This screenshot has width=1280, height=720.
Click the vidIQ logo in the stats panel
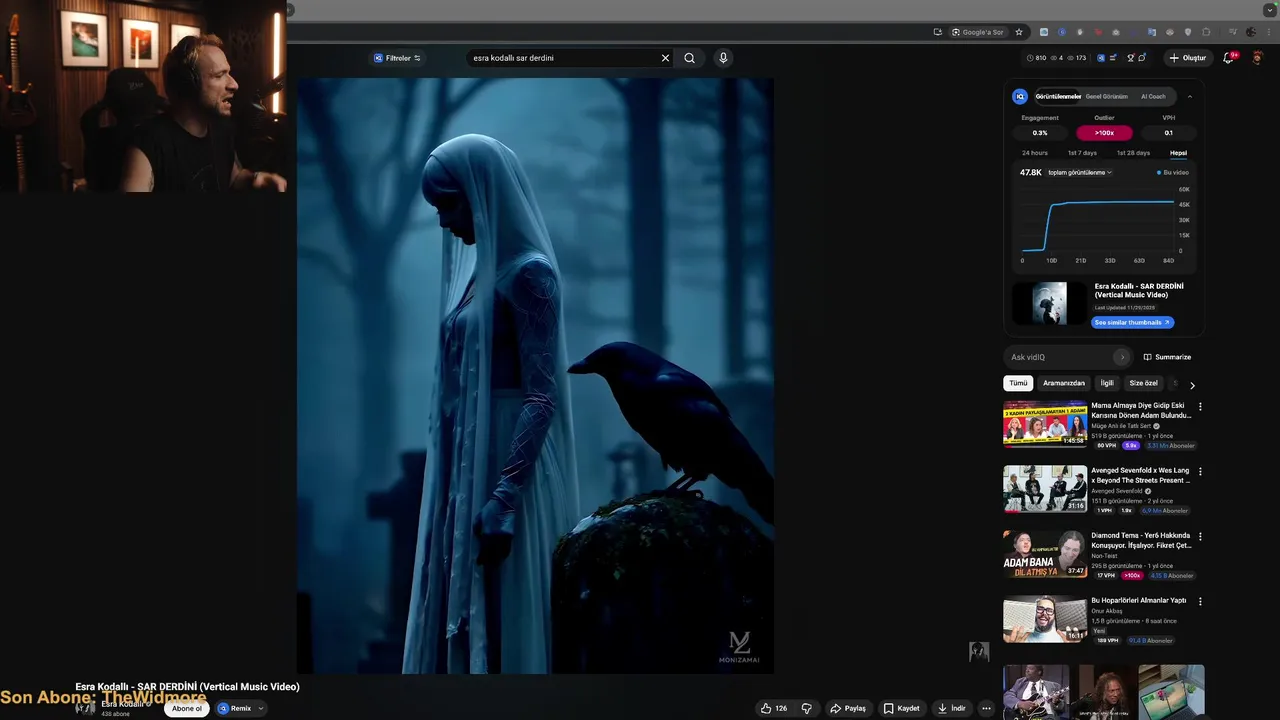click(x=1020, y=97)
